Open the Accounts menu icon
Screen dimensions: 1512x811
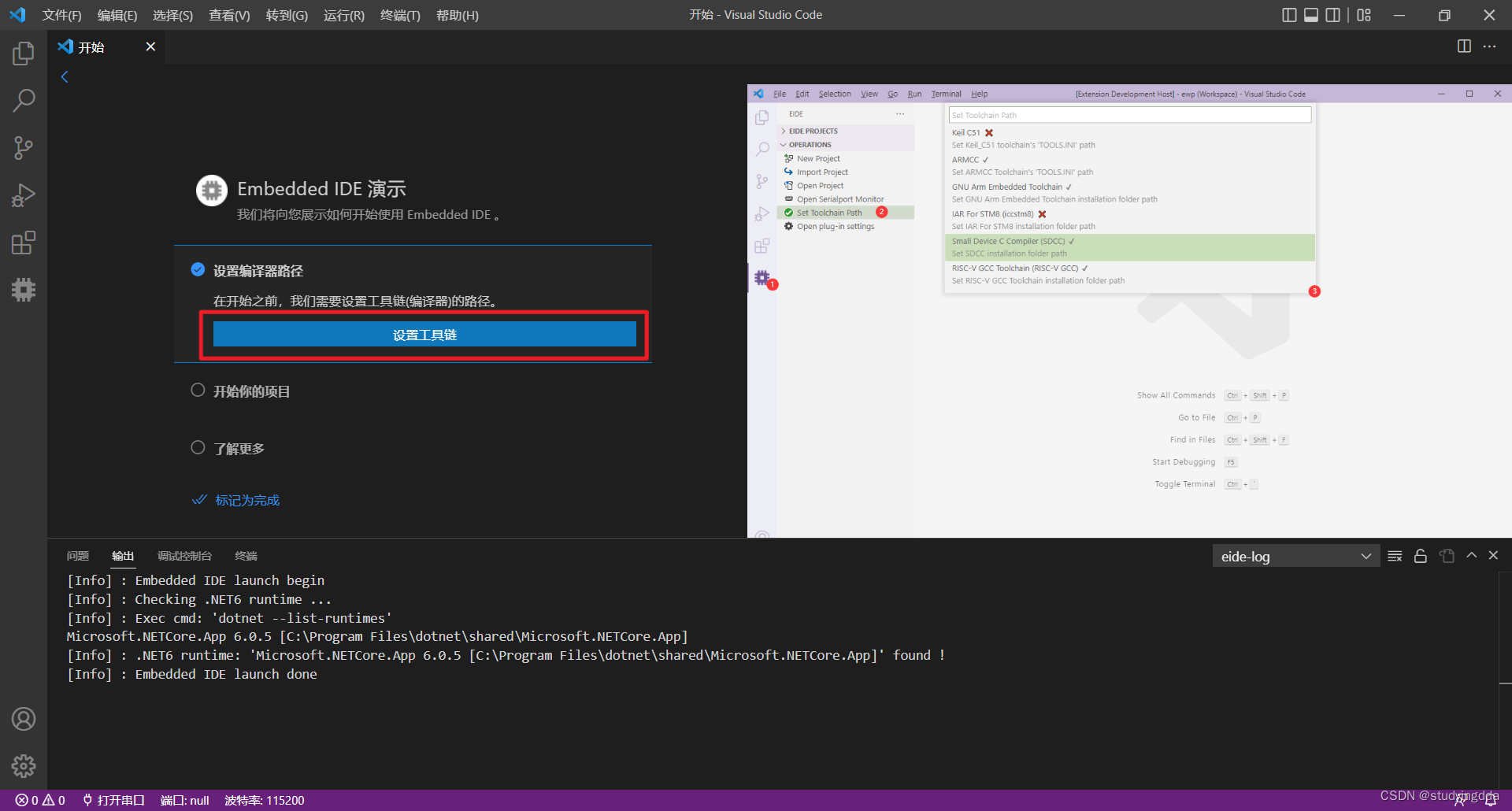click(24, 719)
